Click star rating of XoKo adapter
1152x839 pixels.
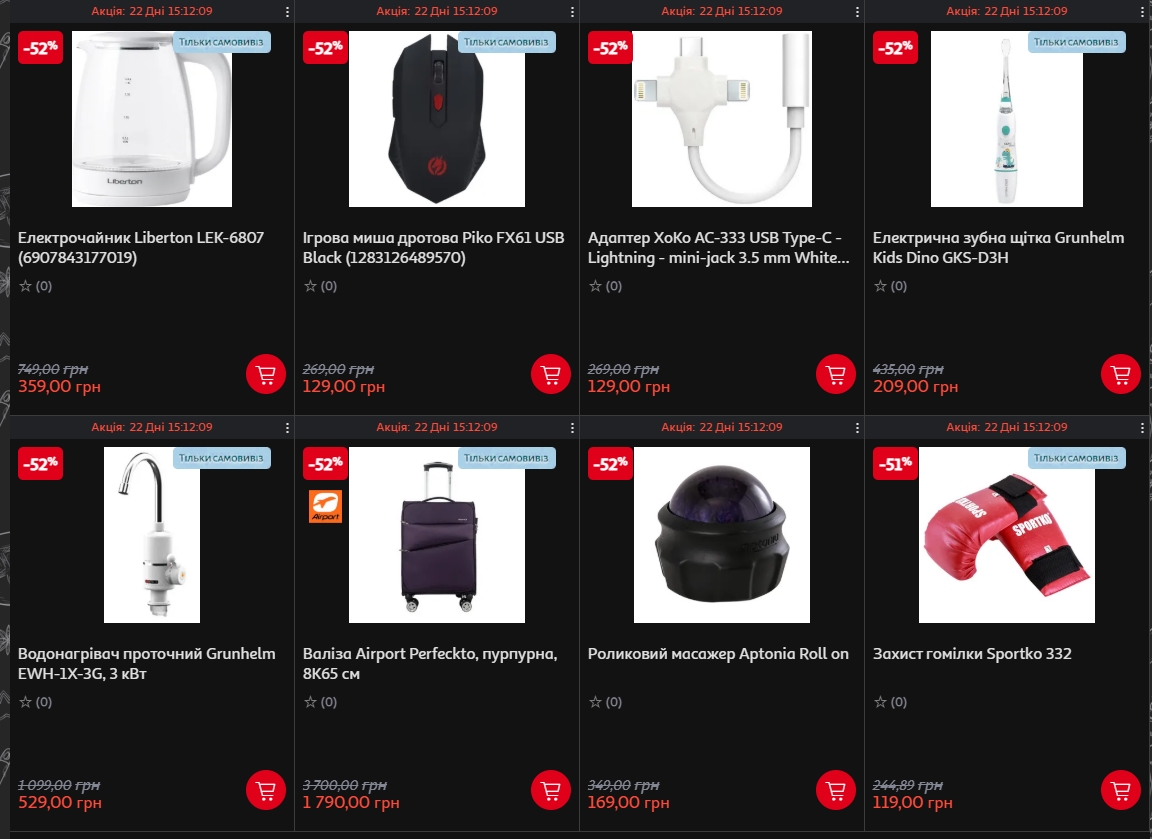click(x=605, y=286)
